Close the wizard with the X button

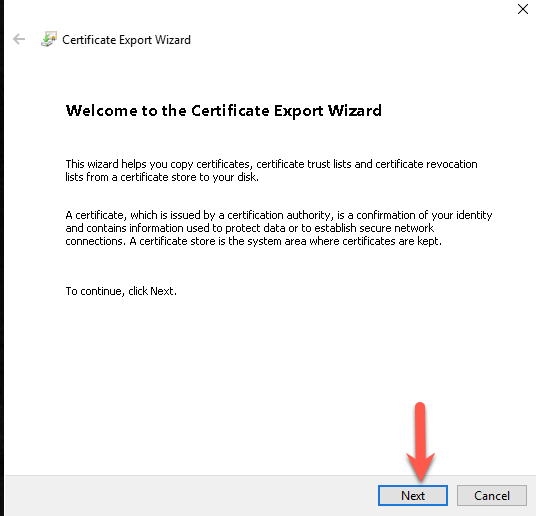[x=523, y=9]
